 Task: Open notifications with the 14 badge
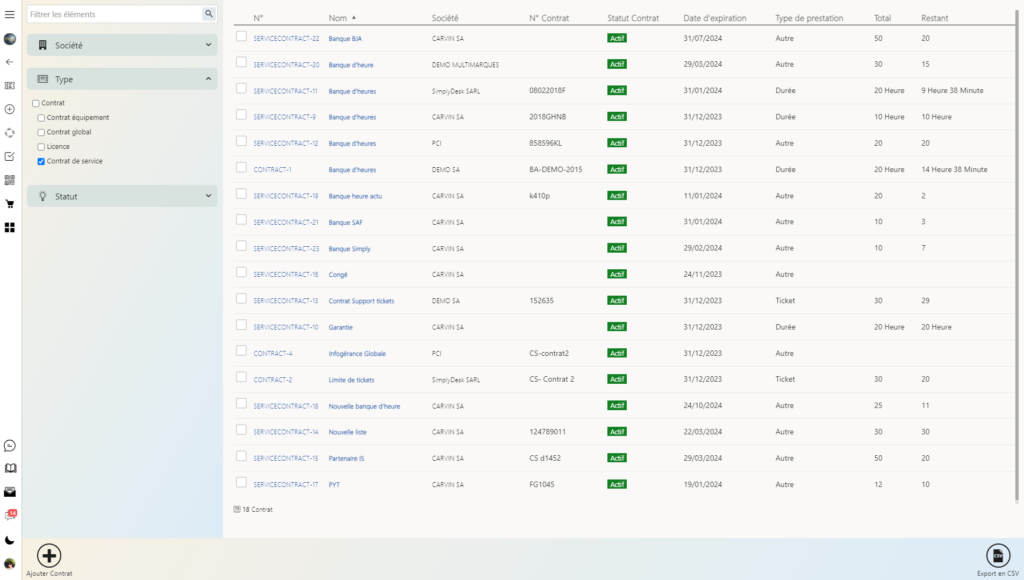(10, 515)
